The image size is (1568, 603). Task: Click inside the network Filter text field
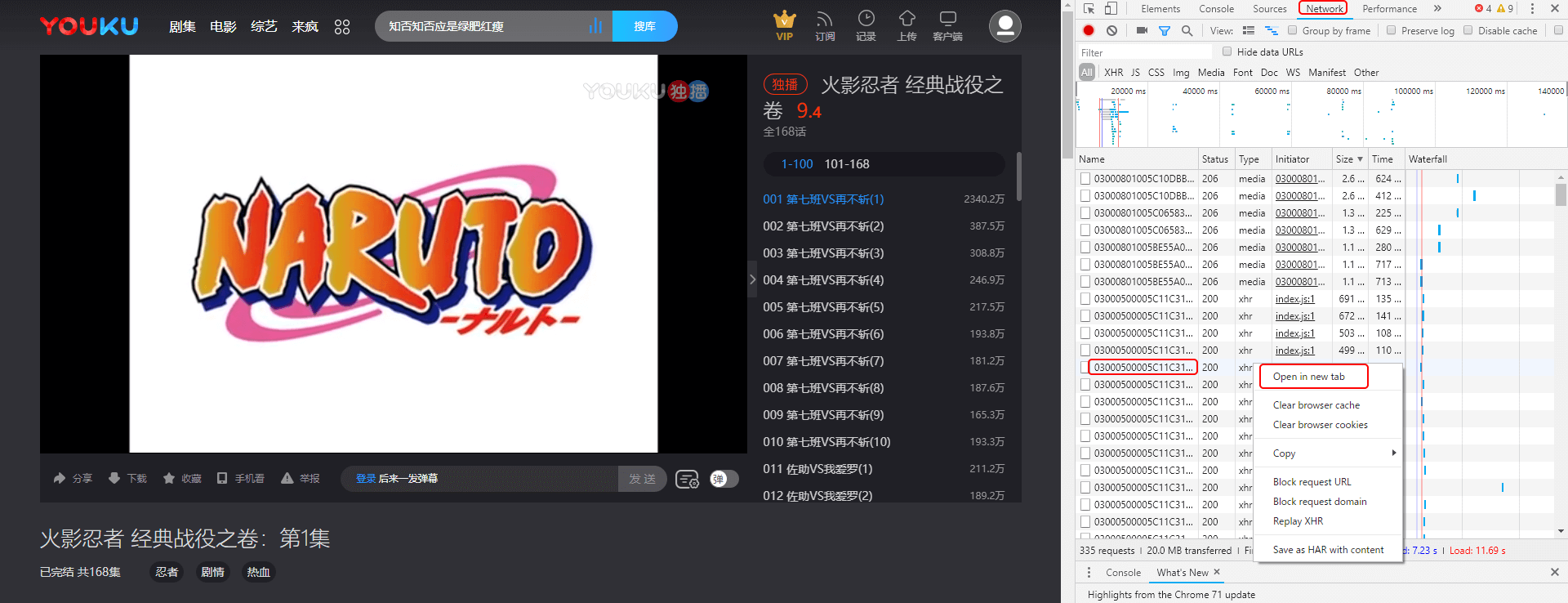pos(1143,52)
